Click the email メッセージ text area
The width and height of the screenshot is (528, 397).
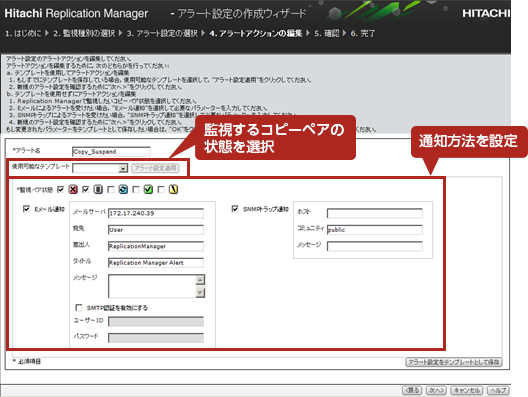[152, 286]
